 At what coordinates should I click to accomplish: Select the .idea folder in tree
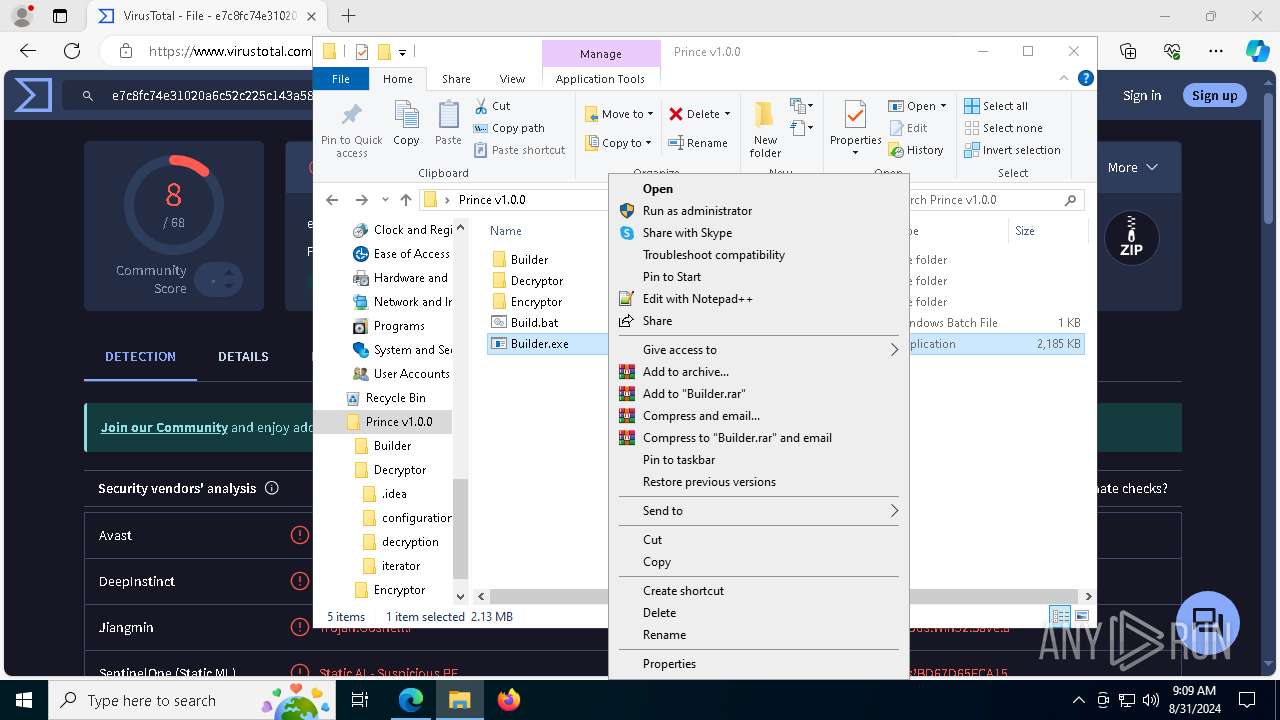pyautogui.click(x=394, y=494)
